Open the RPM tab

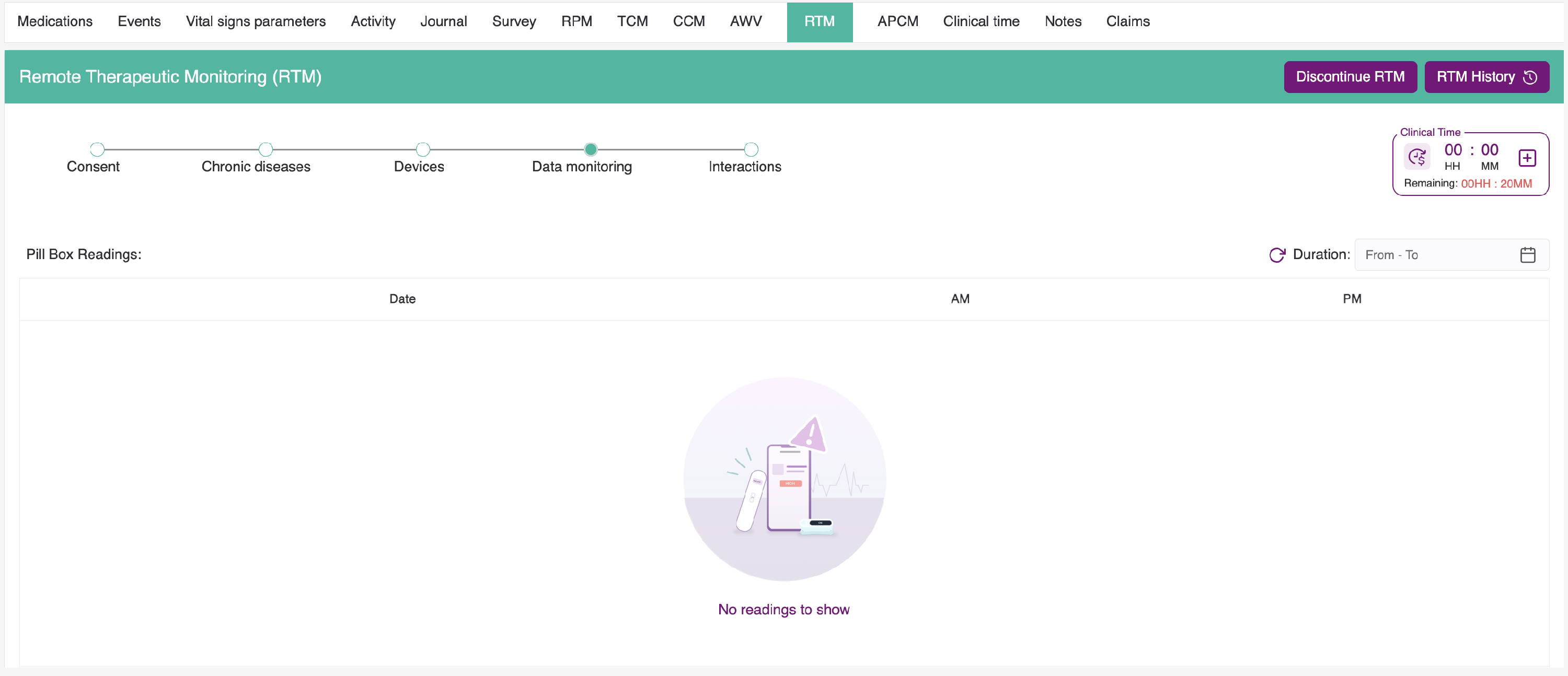click(x=576, y=21)
